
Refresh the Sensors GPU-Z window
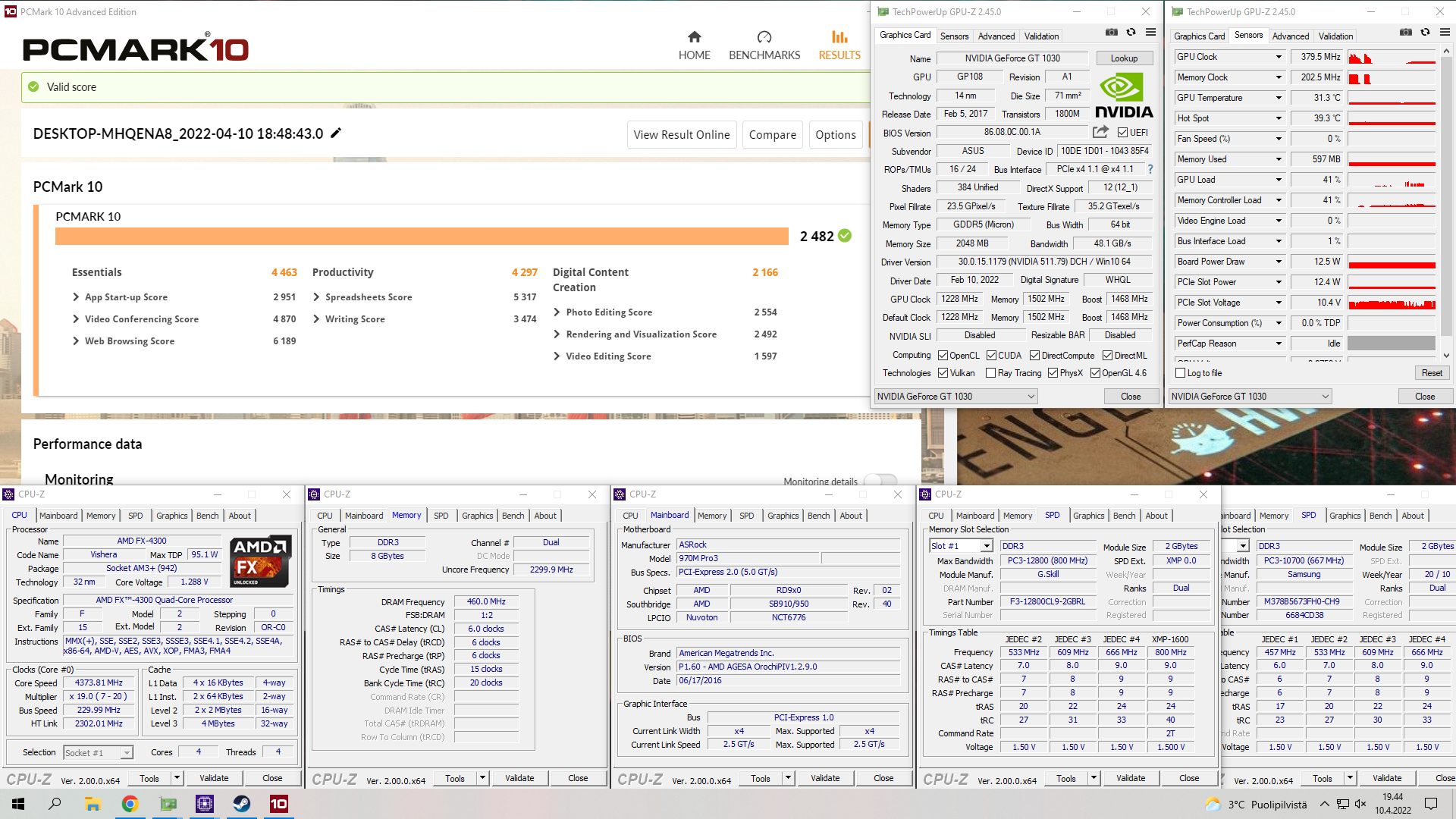click(1425, 32)
